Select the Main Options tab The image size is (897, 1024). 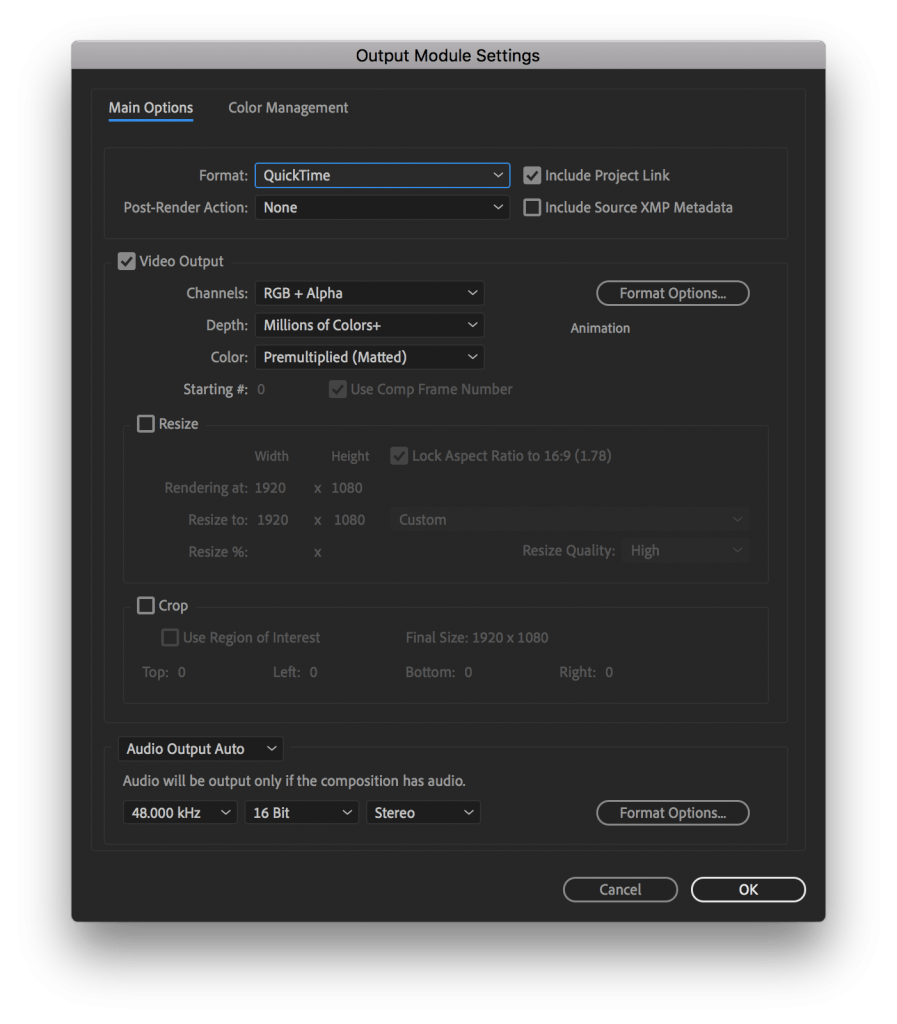point(150,107)
